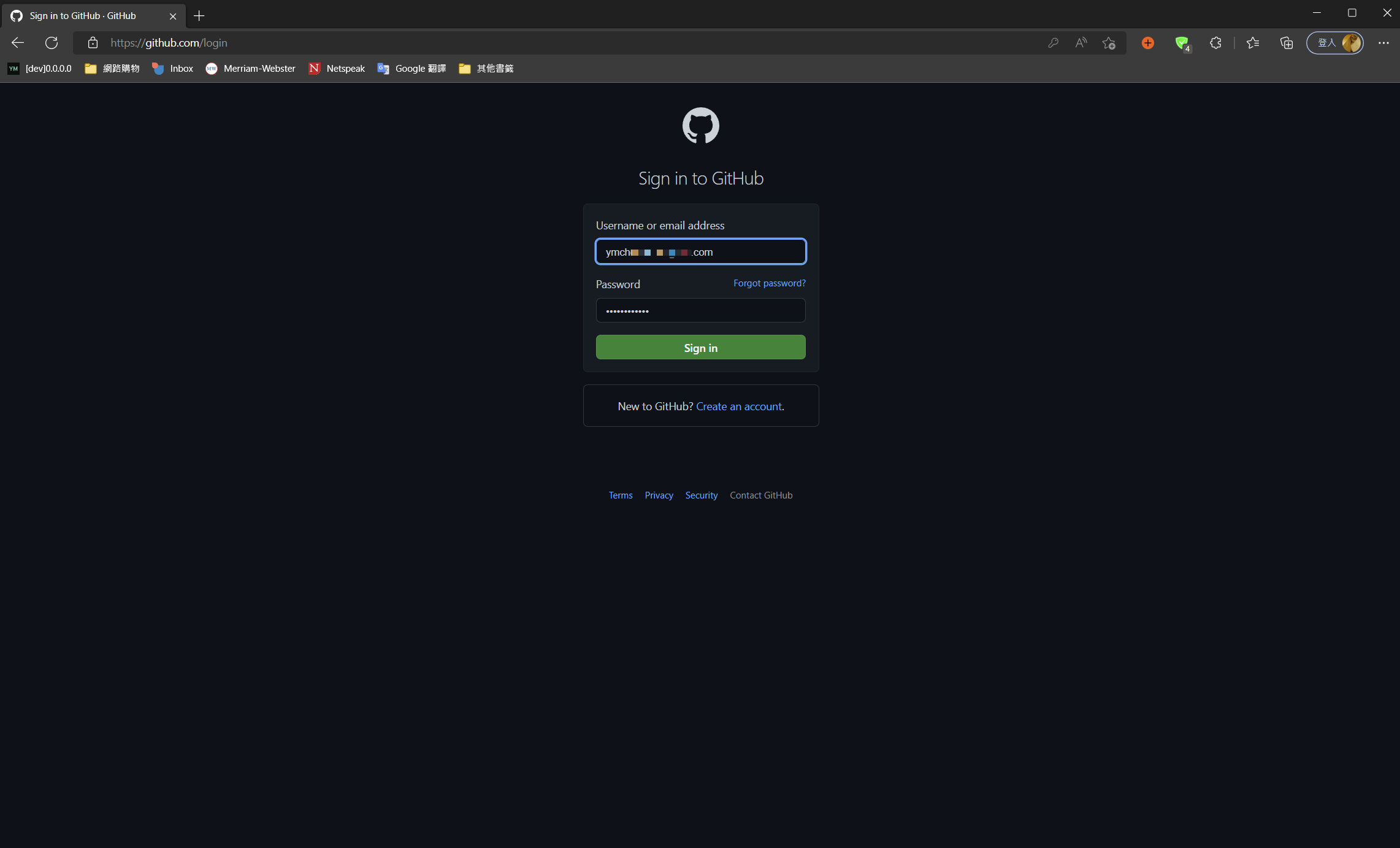The height and width of the screenshot is (848, 1400).
Task: Expand the 其他書籤 bookmarks folder
Action: pos(486,69)
